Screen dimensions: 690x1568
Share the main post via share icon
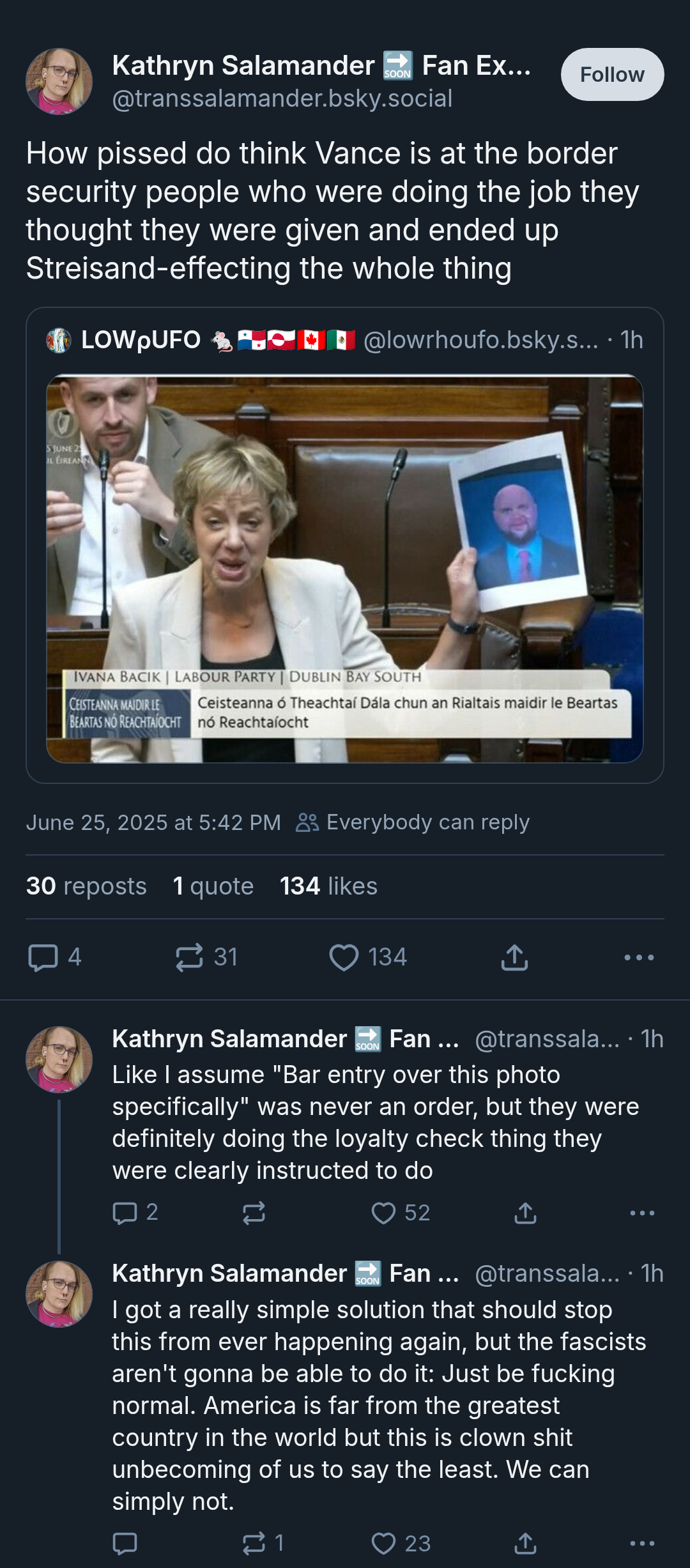point(514,957)
